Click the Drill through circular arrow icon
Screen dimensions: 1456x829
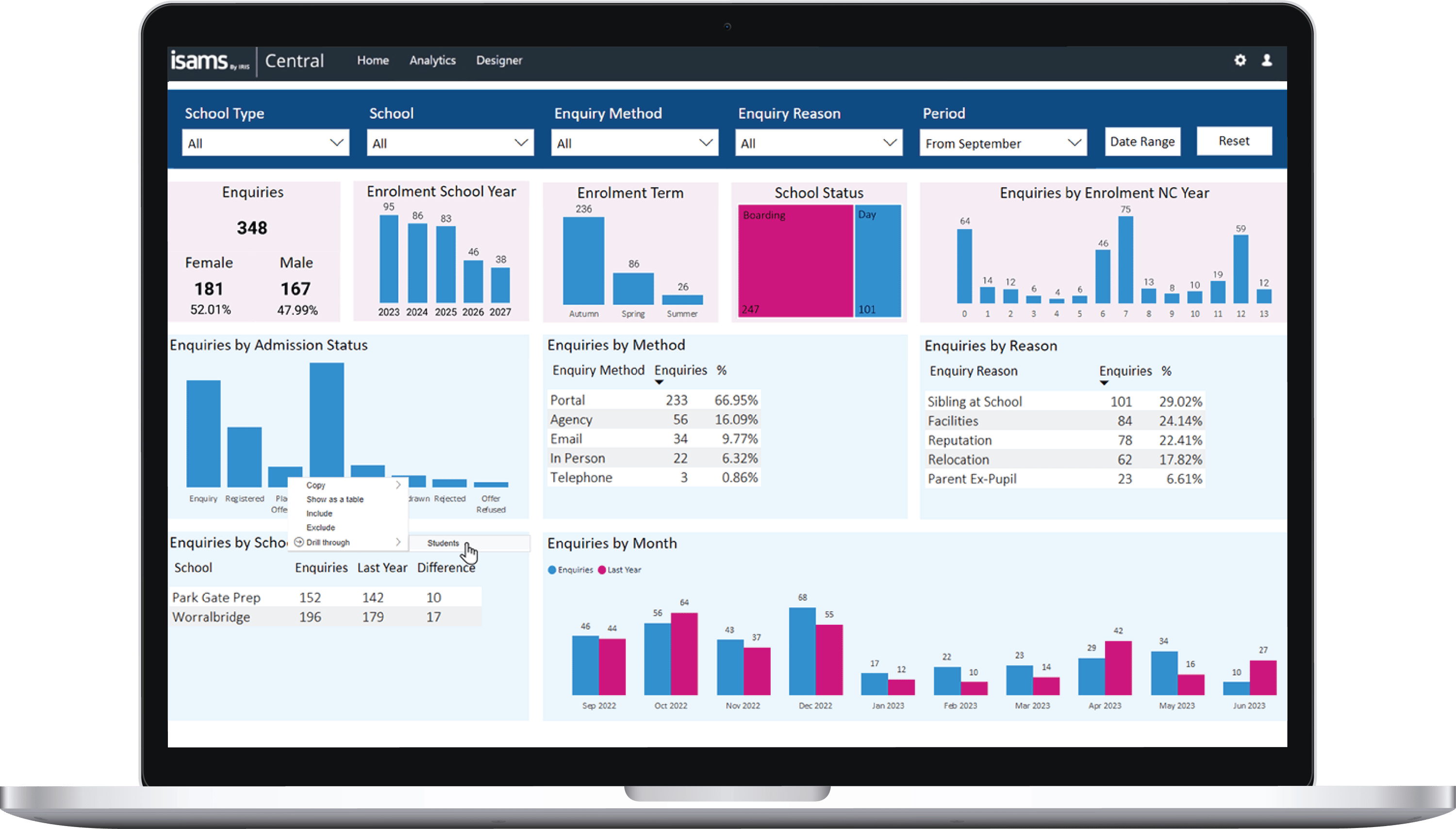(x=298, y=542)
